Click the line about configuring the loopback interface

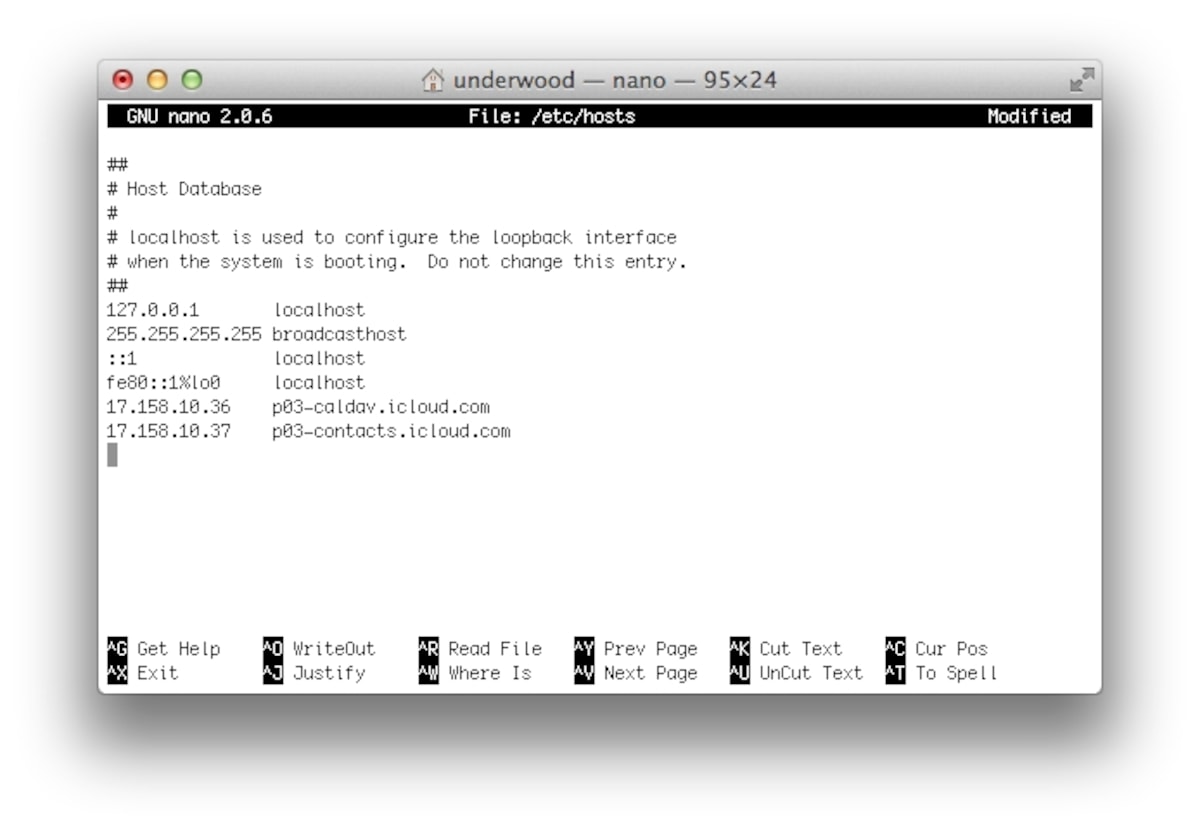[x=392, y=238]
